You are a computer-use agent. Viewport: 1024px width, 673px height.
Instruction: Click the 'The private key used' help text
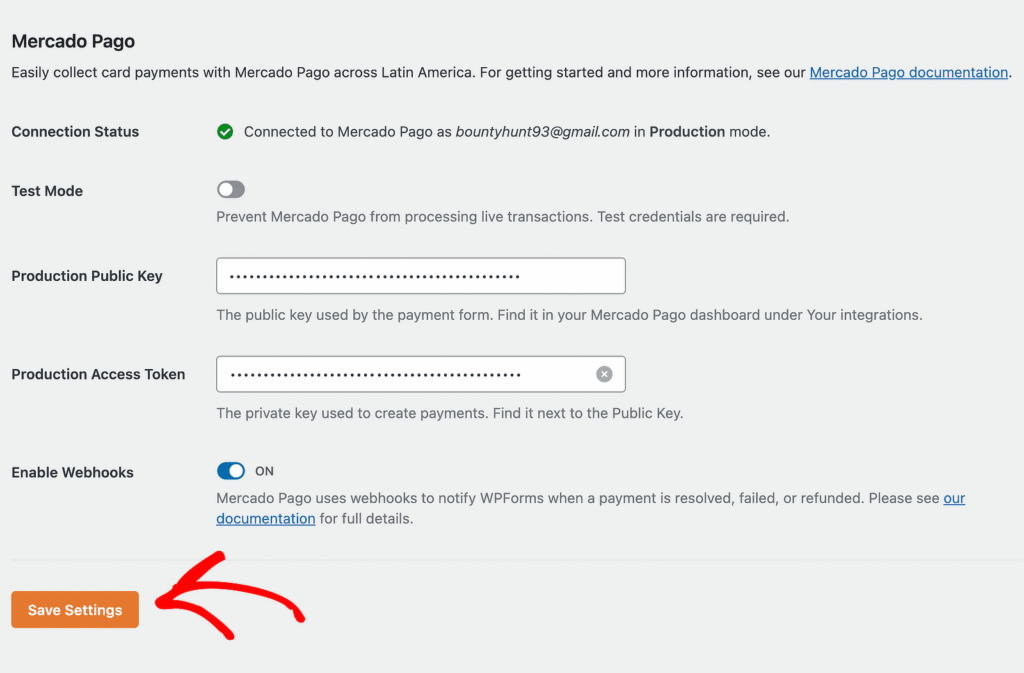(450, 413)
